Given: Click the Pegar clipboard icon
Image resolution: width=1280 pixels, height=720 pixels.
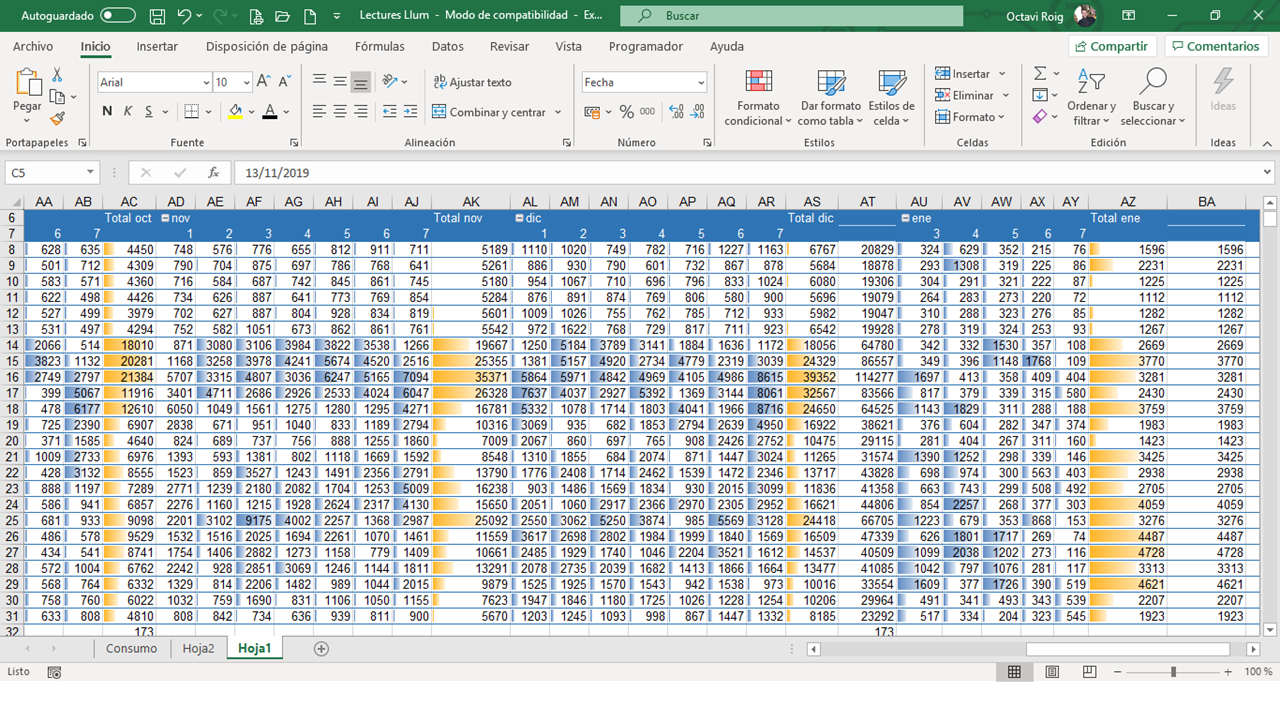Looking at the screenshot, I should point(27,84).
